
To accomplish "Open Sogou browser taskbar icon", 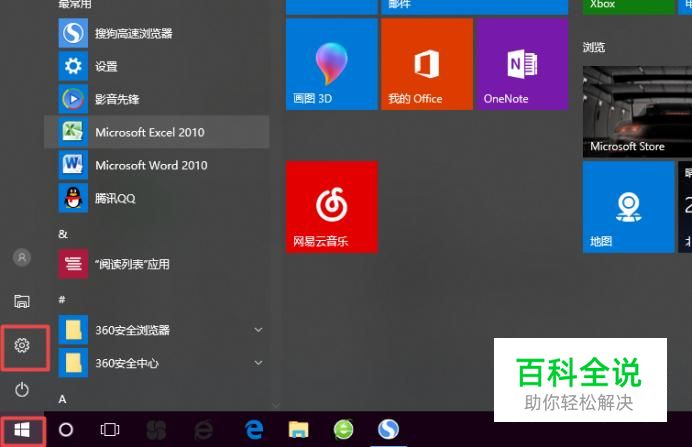I will coord(388,429).
